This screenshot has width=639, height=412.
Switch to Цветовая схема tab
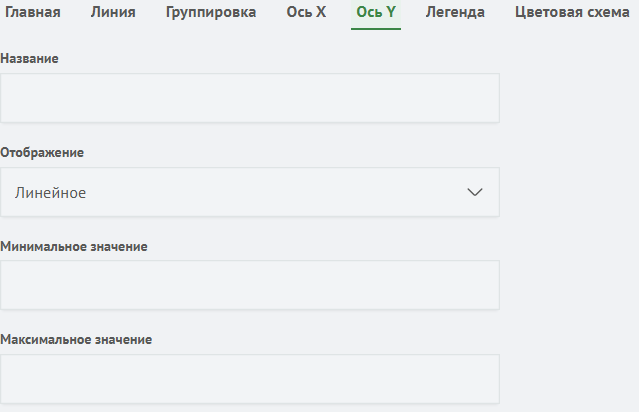point(572,12)
